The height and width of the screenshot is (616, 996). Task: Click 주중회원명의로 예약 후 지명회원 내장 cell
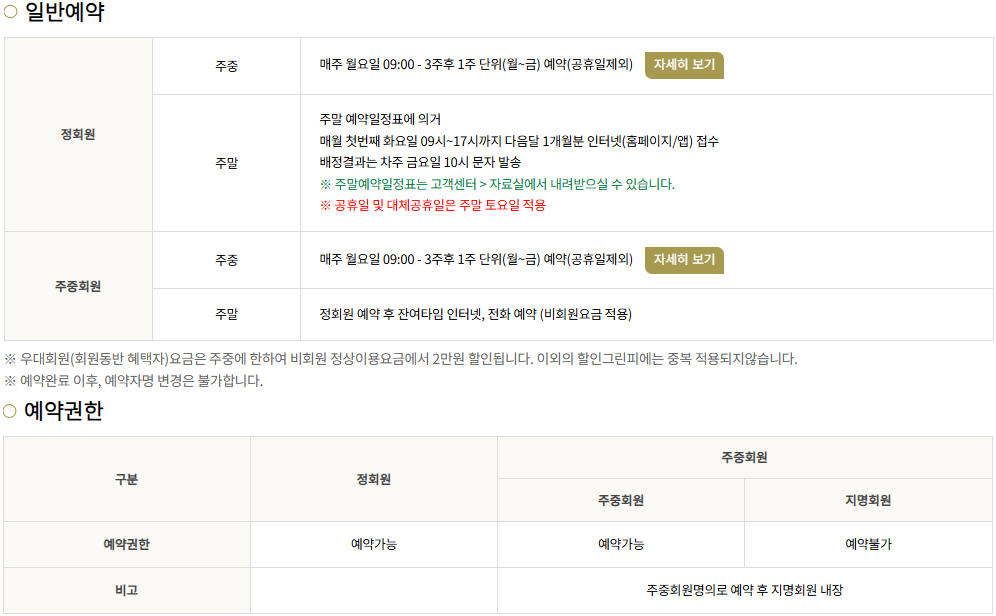(x=745, y=590)
